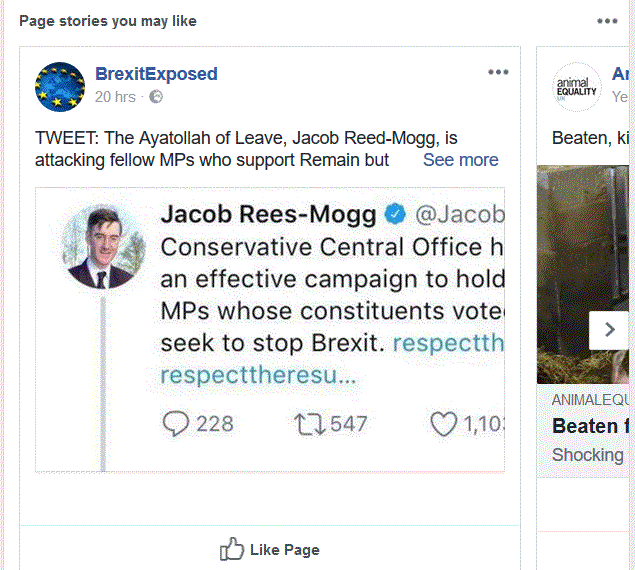635x570 pixels.
Task: Open the BrexitExposed page name link
Action: point(156,74)
